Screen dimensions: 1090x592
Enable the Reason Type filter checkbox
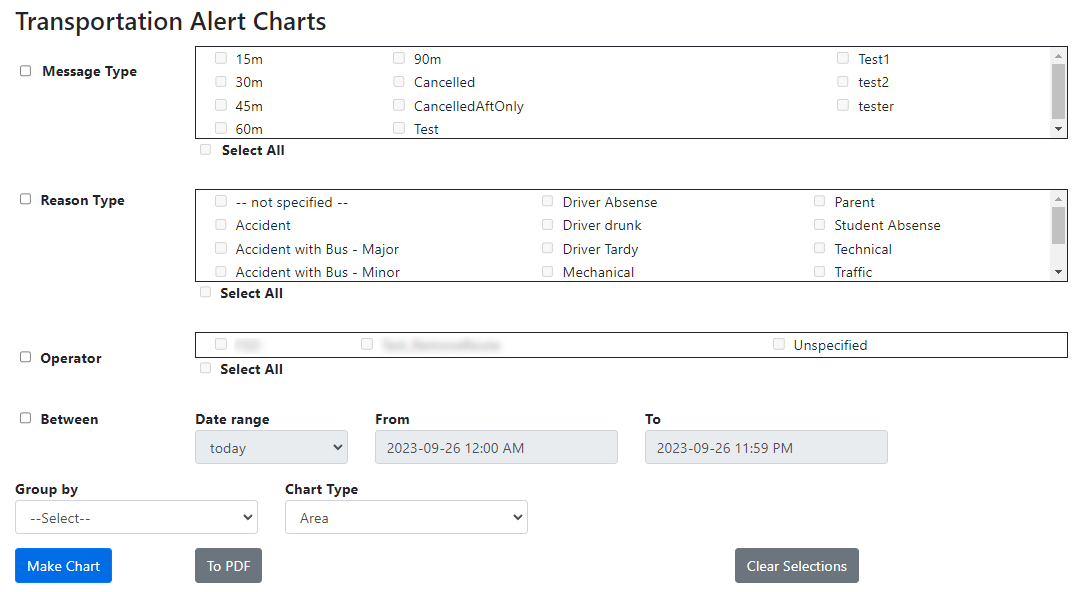(x=26, y=199)
